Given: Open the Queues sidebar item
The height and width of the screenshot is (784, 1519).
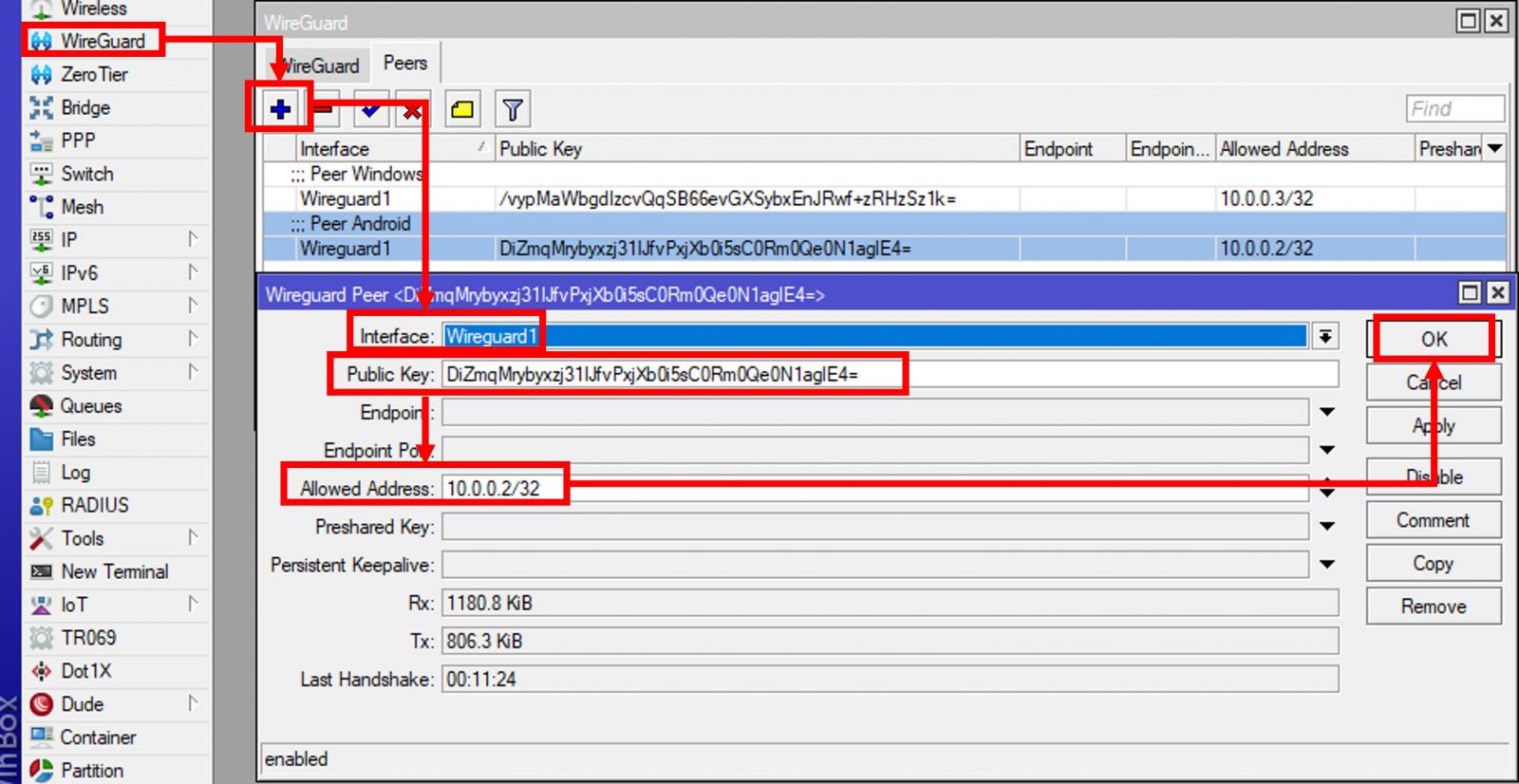Looking at the screenshot, I should coord(91,406).
